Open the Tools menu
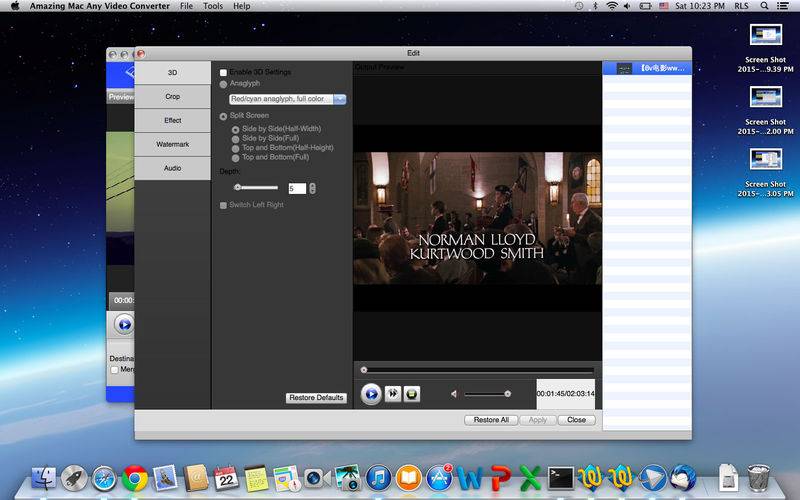The image size is (800, 500). click(213, 6)
